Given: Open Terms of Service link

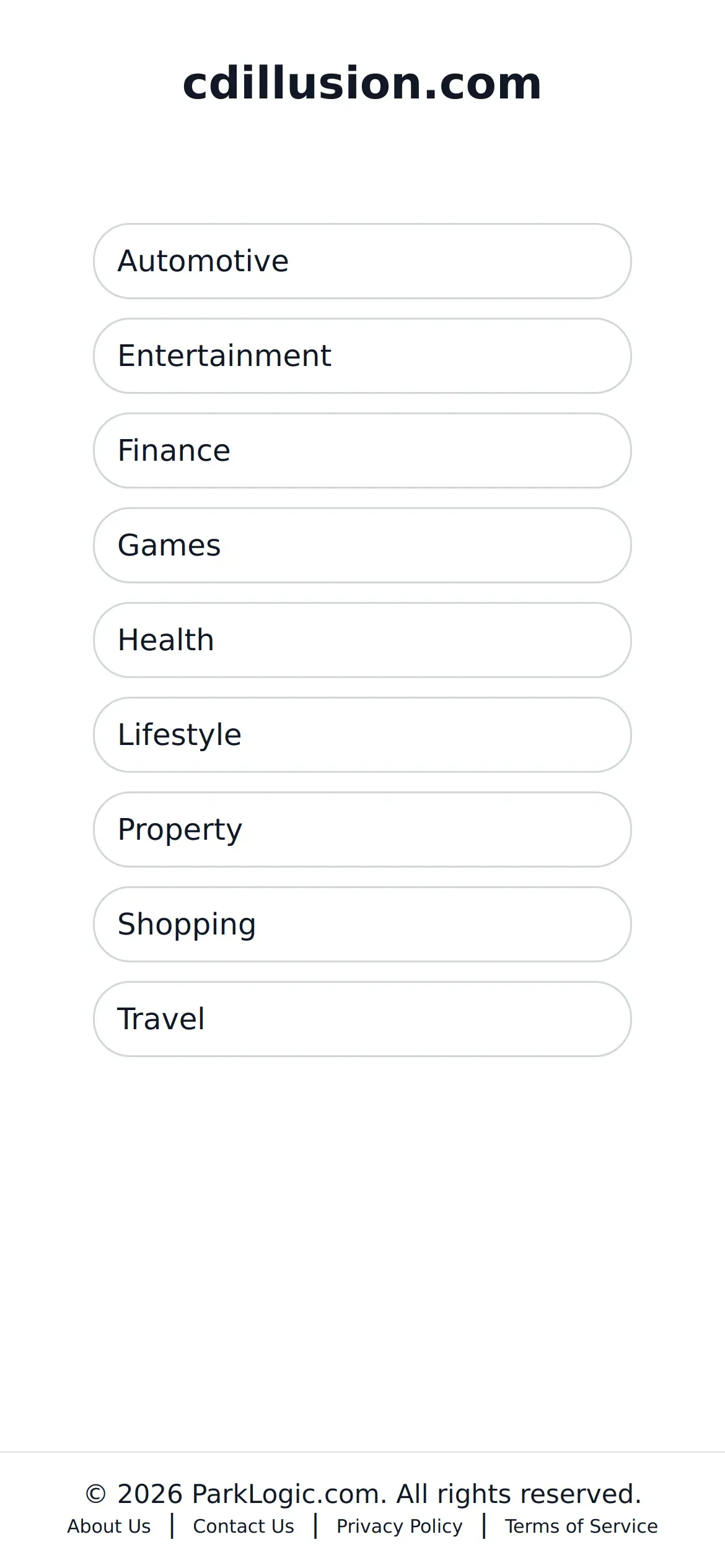Looking at the screenshot, I should pos(581,1526).
